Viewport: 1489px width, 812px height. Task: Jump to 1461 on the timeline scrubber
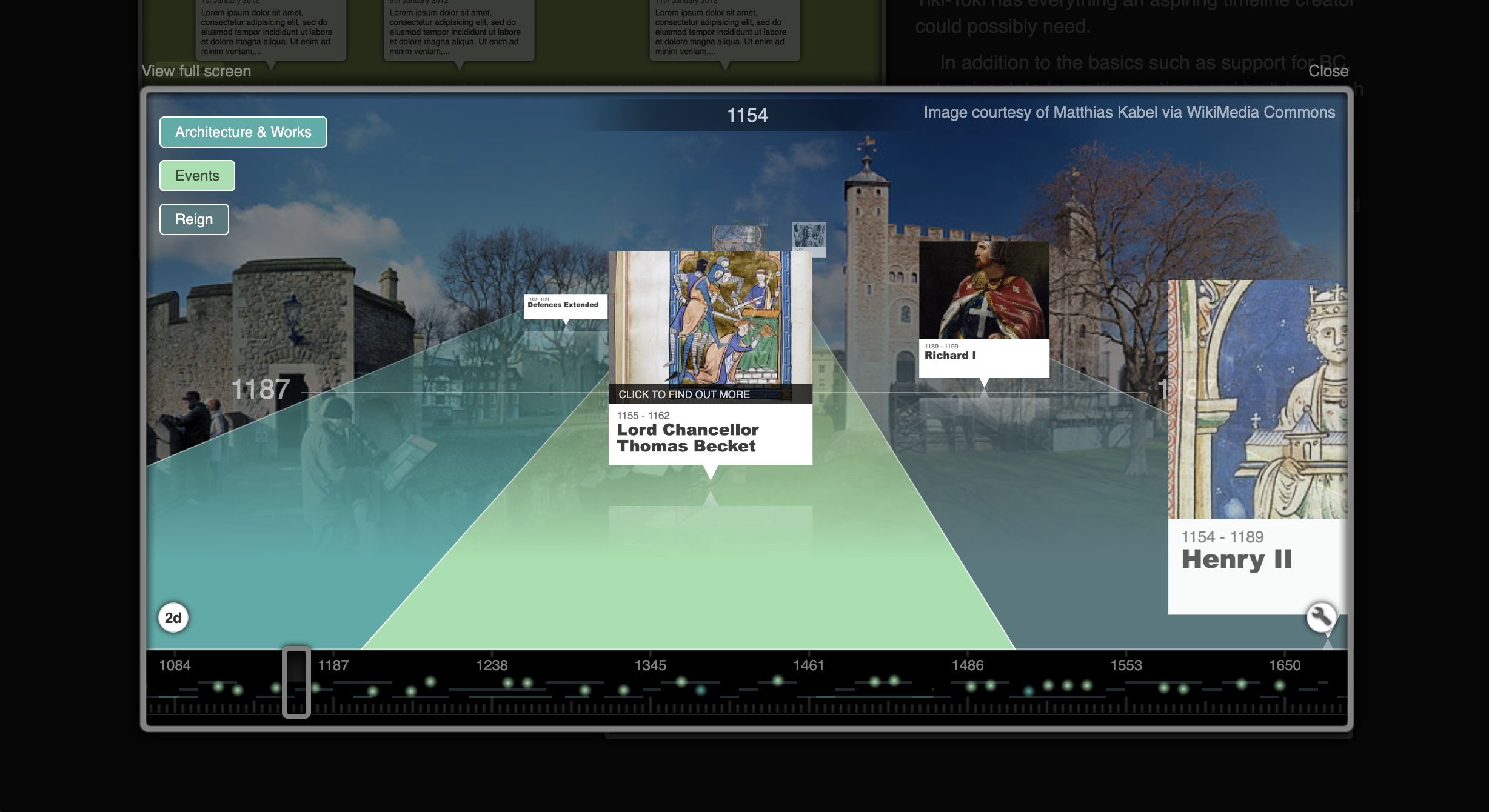(809, 665)
